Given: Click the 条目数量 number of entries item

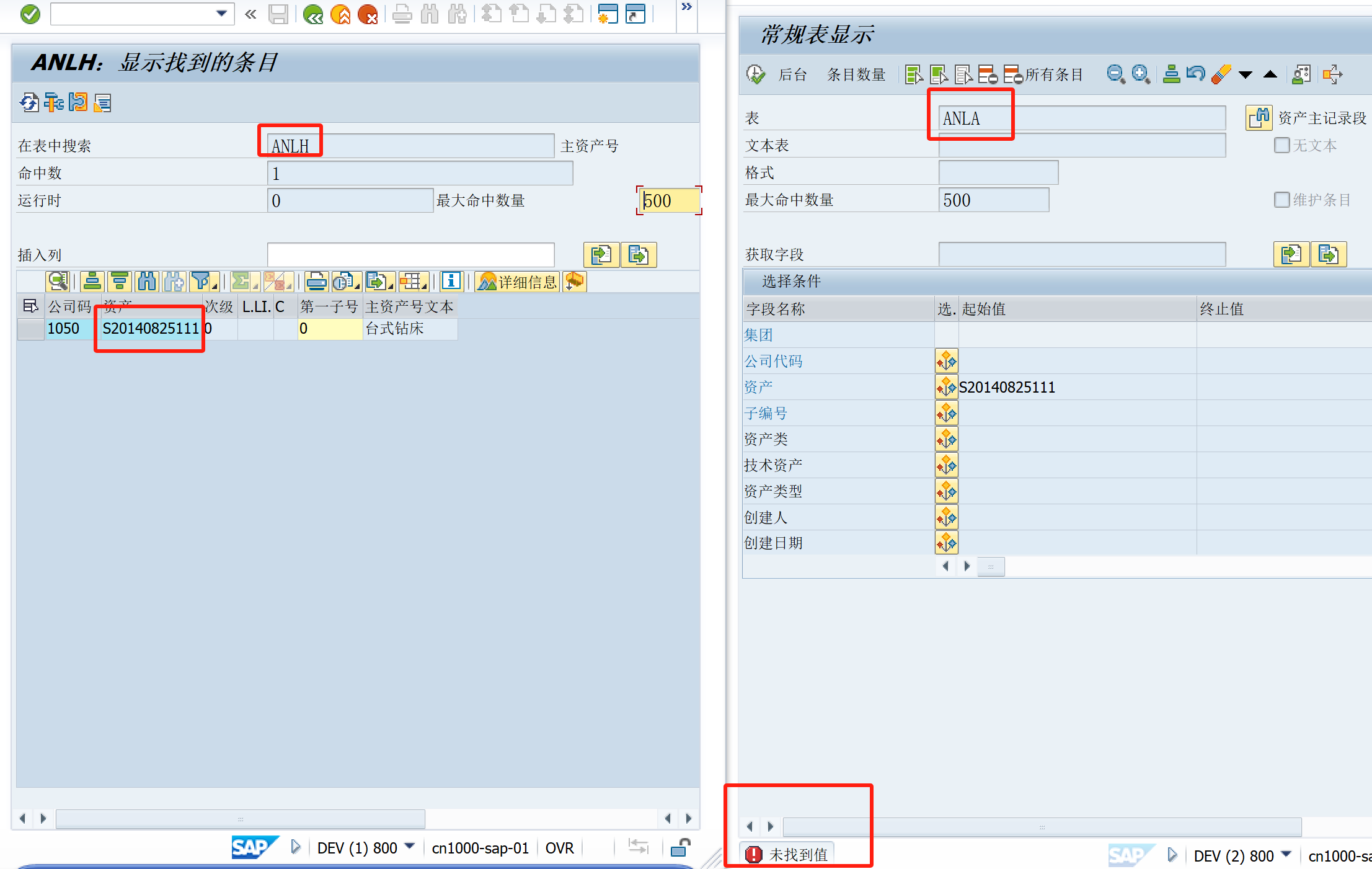Looking at the screenshot, I should point(856,75).
